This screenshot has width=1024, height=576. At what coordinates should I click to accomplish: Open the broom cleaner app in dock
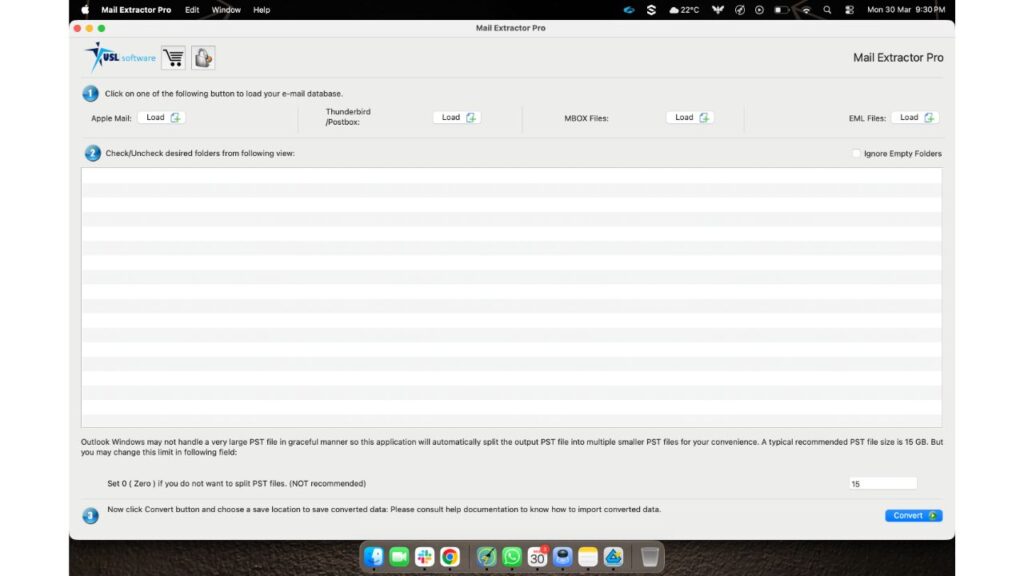pyautogui.click(x=486, y=556)
